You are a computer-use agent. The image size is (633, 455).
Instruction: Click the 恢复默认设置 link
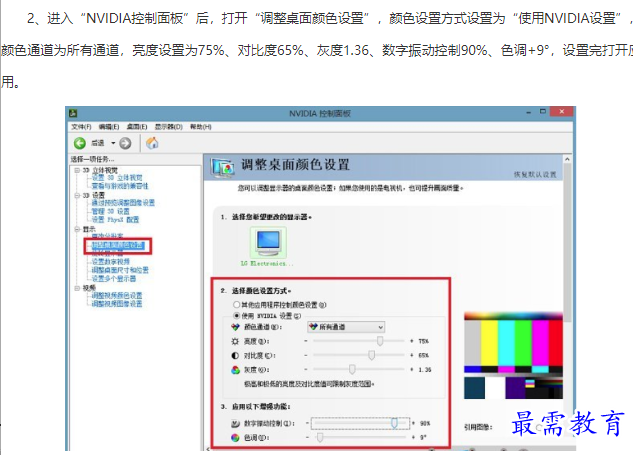click(x=535, y=174)
